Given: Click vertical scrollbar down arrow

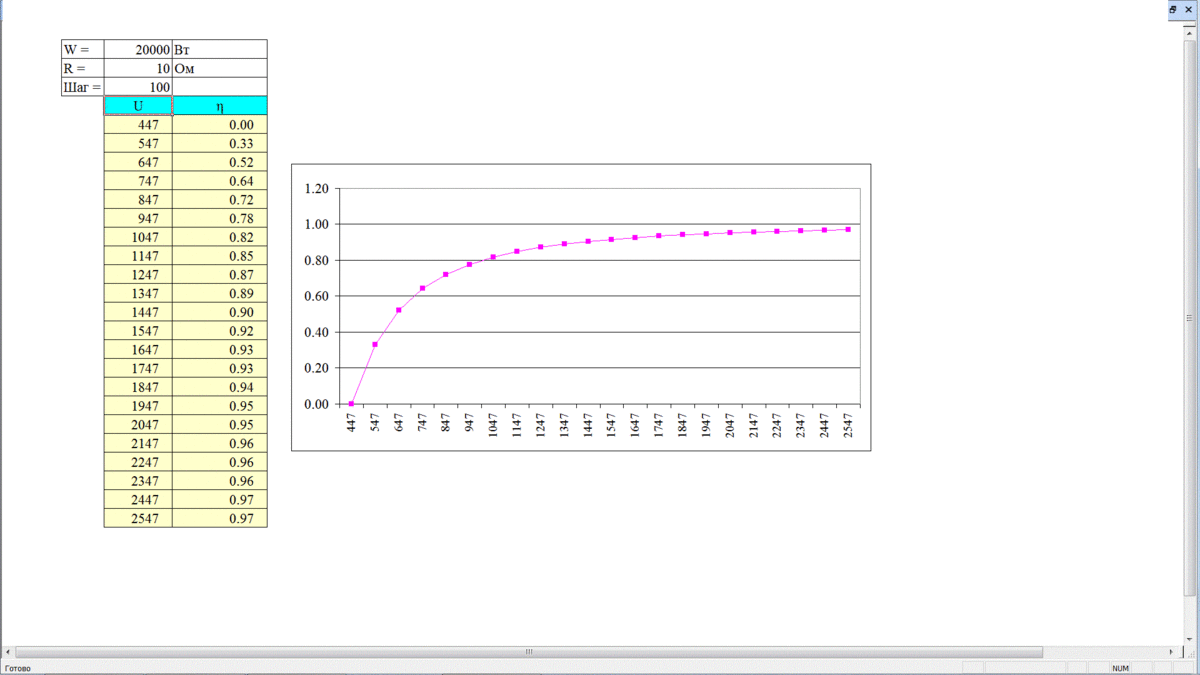Looking at the screenshot, I should click(1189, 639).
